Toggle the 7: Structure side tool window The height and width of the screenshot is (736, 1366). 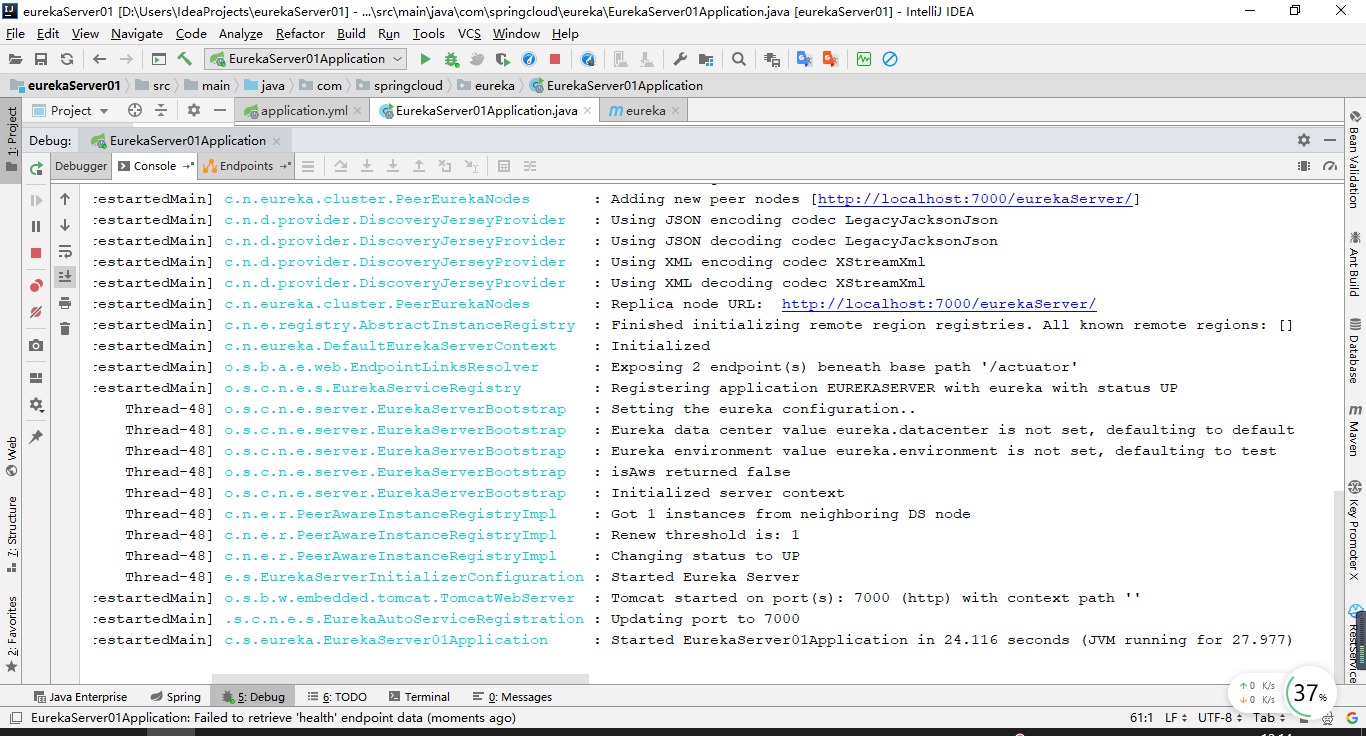[x=12, y=533]
